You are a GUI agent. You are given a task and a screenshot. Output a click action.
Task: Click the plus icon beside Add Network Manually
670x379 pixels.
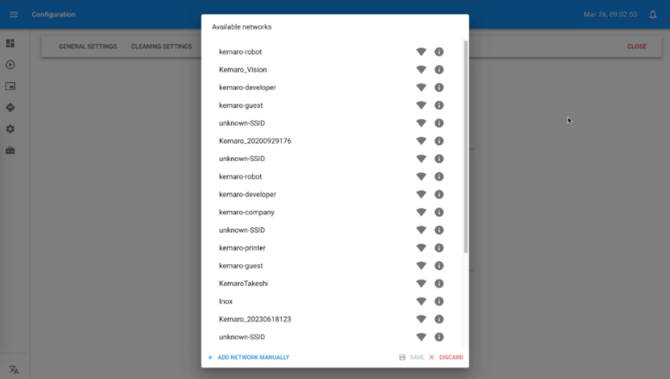210,357
